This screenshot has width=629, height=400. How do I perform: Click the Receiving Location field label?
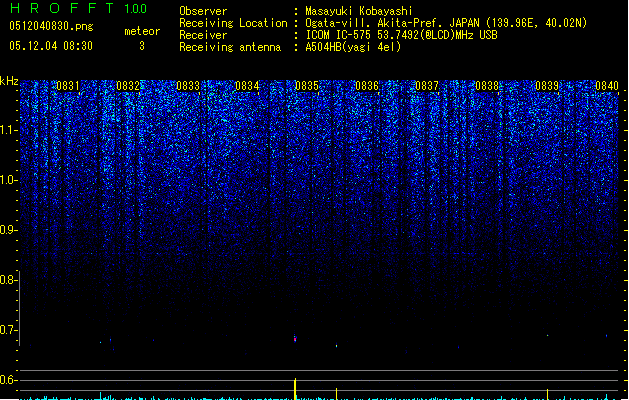233,23
